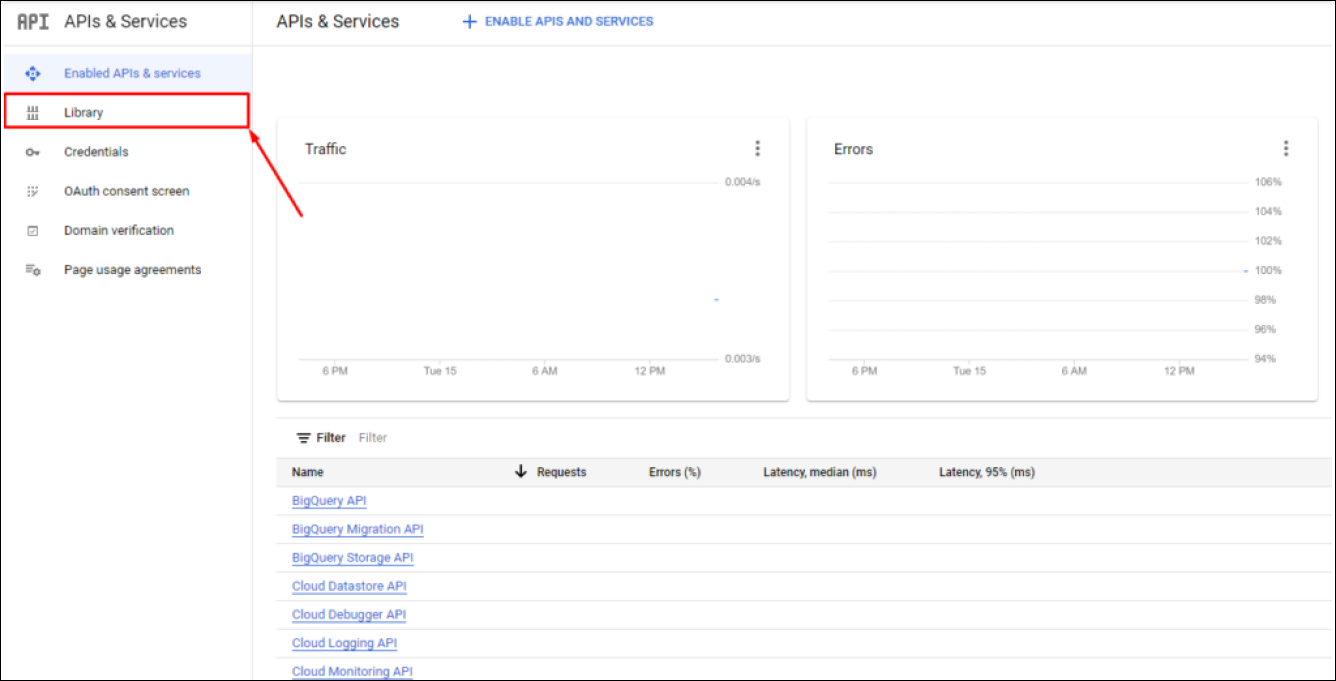Click the 0.004/s traffic axis label
1336x681 pixels.
[743, 182]
